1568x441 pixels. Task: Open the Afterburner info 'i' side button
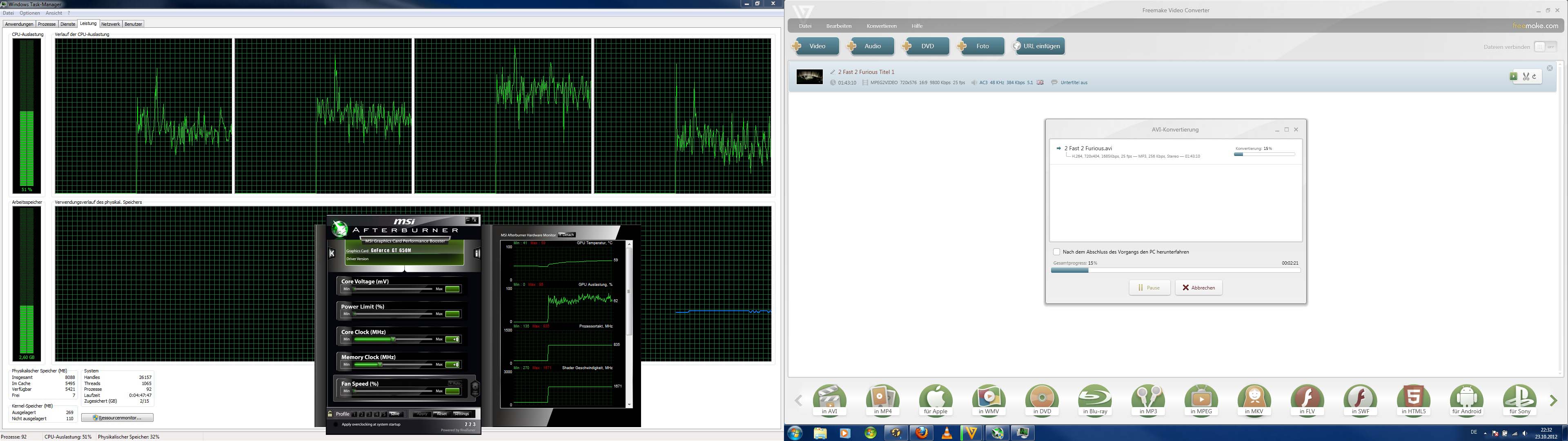coord(477,254)
